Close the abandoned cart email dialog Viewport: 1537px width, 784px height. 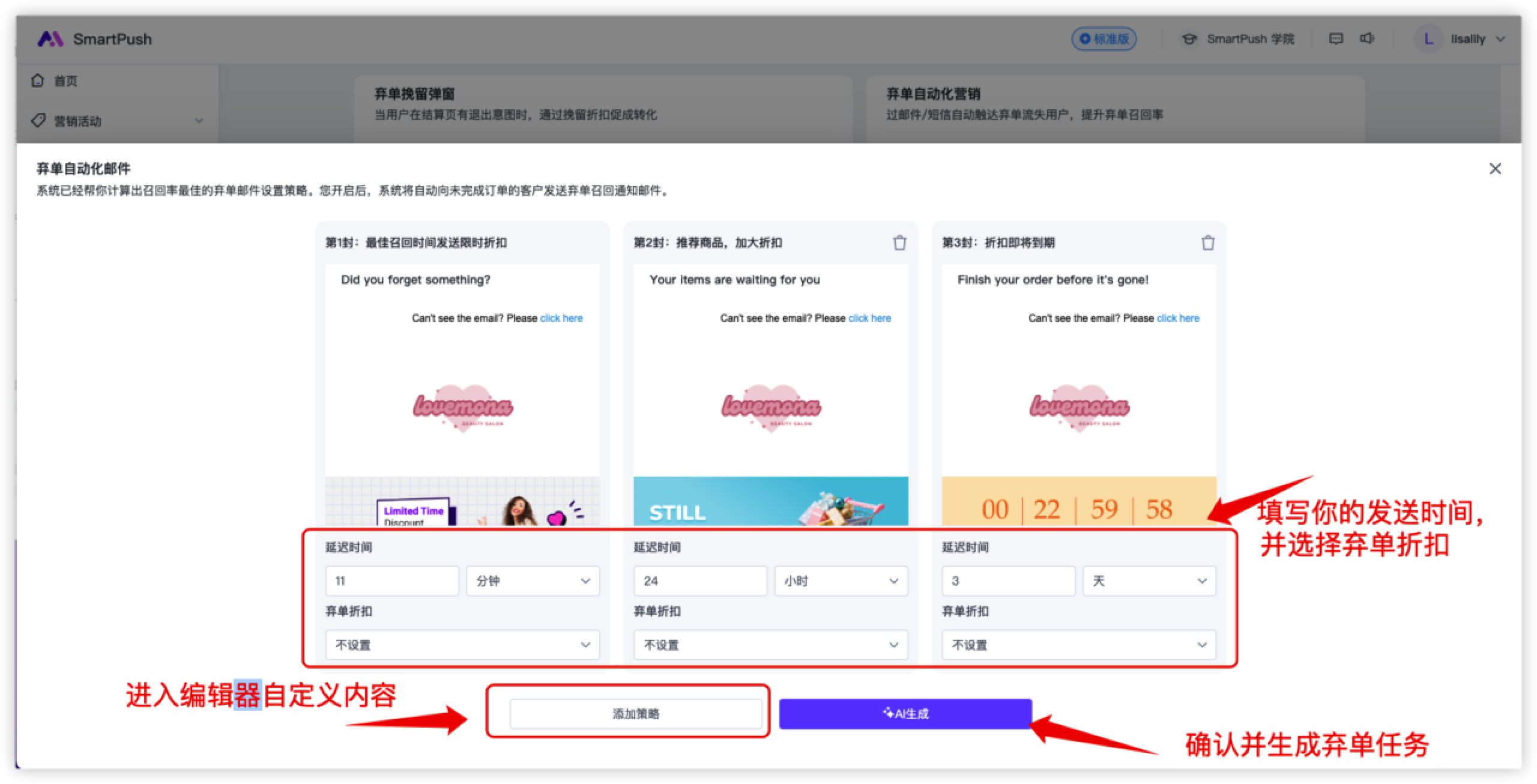point(1495,169)
